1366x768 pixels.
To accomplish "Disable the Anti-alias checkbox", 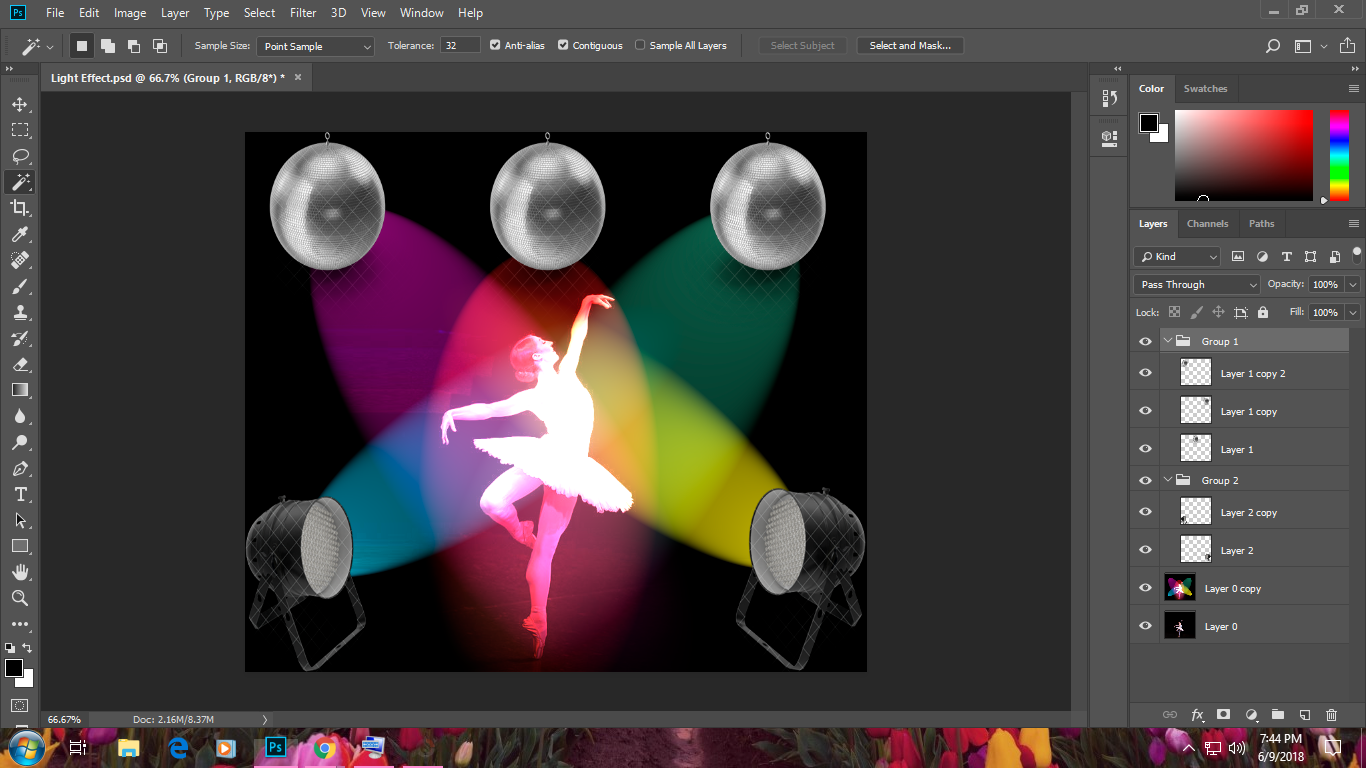I will [495, 45].
